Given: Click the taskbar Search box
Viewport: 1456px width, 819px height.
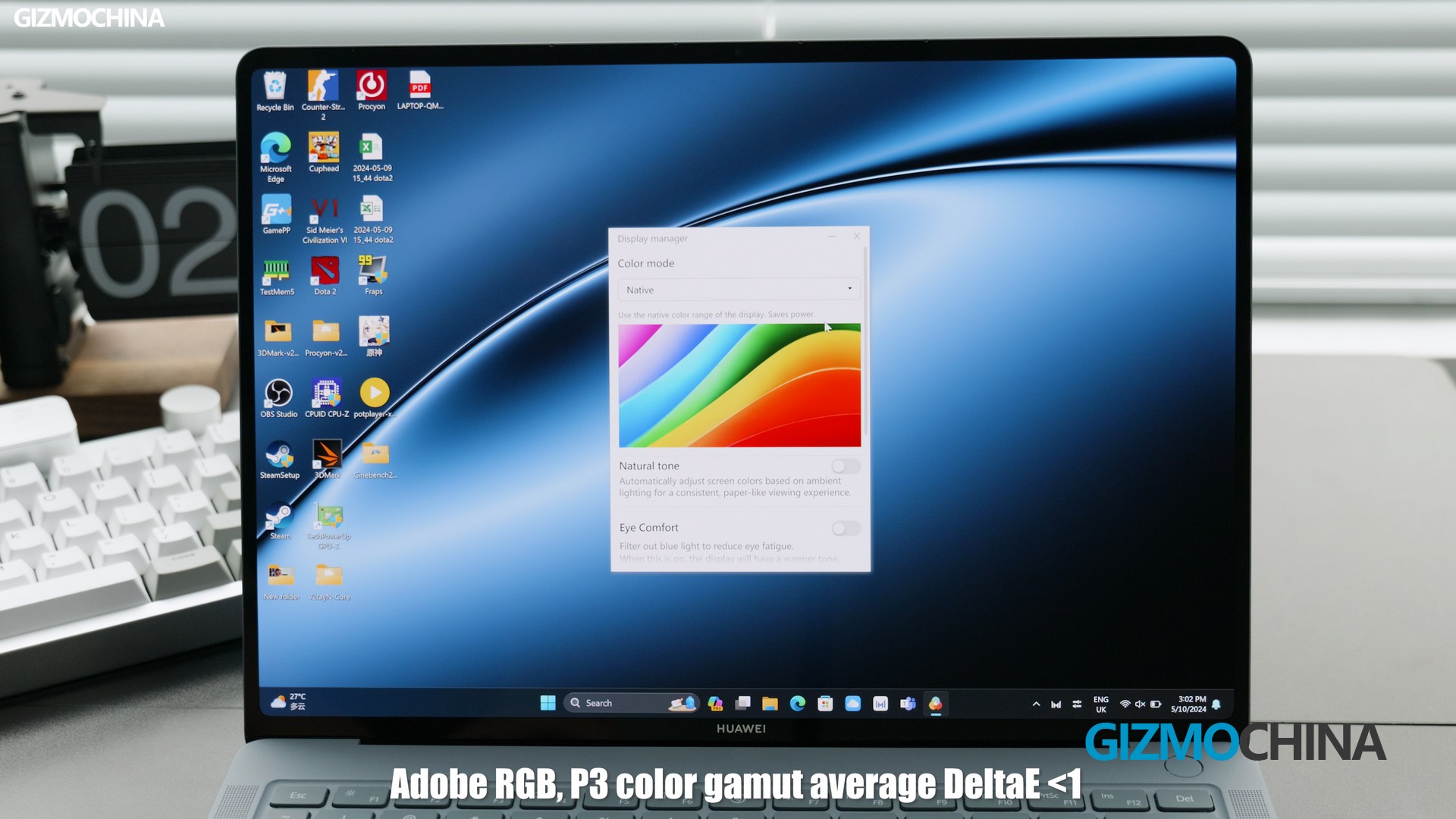Looking at the screenshot, I should tap(631, 703).
